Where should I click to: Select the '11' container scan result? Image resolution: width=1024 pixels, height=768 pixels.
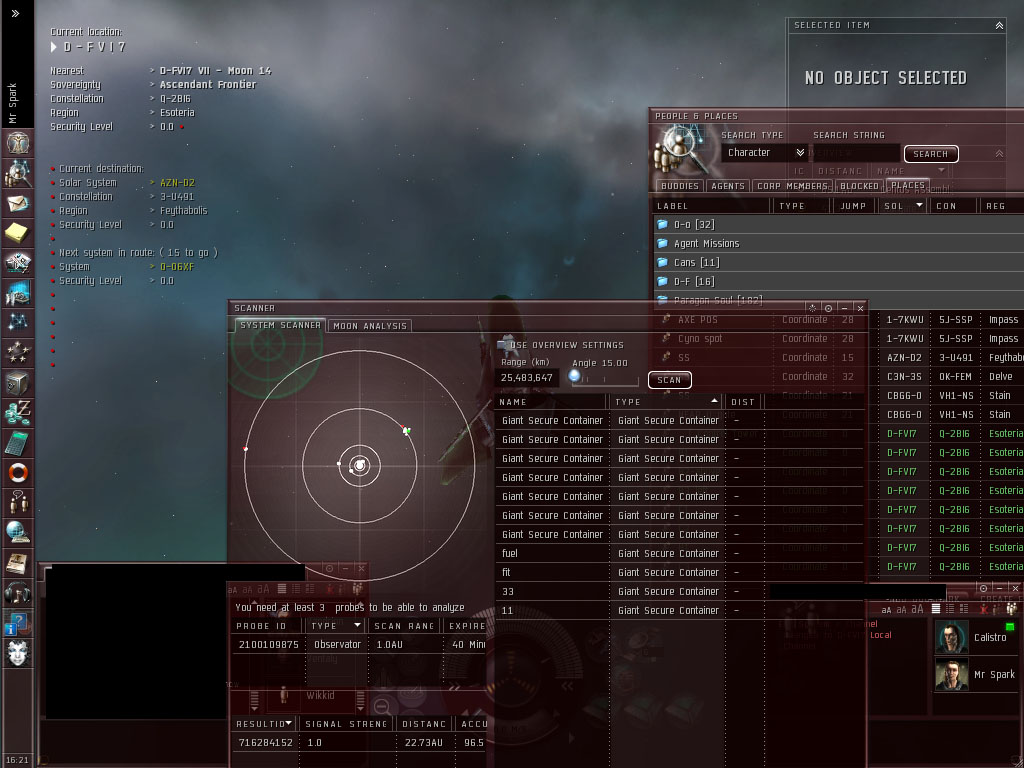pyautogui.click(x=679, y=611)
